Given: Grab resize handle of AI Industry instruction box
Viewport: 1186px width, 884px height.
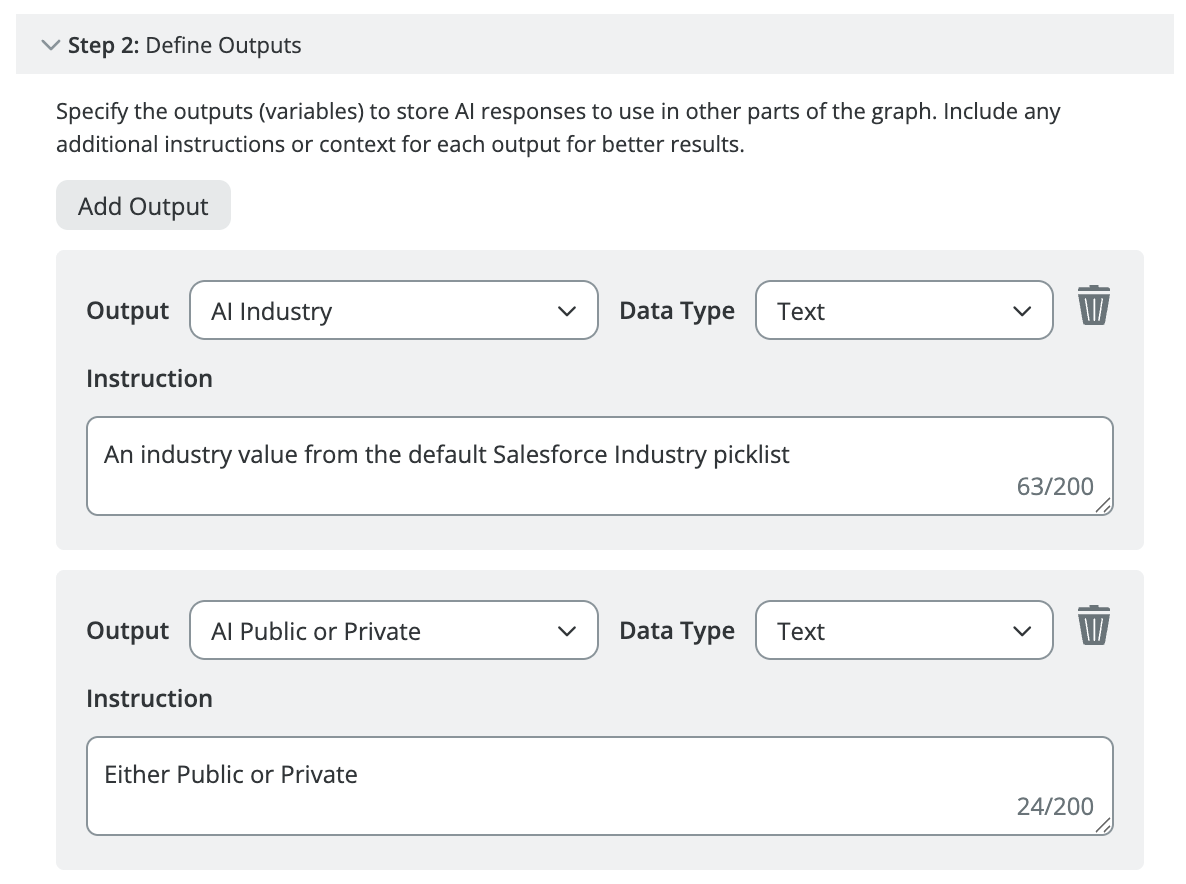Looking at the screenshot, I should click(x=1103, y=507).
